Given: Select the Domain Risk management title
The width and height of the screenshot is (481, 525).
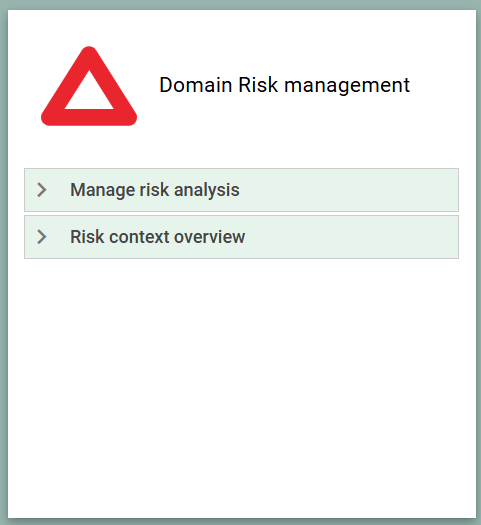Looking at the screenshot, I should click(x=284, y=85).
